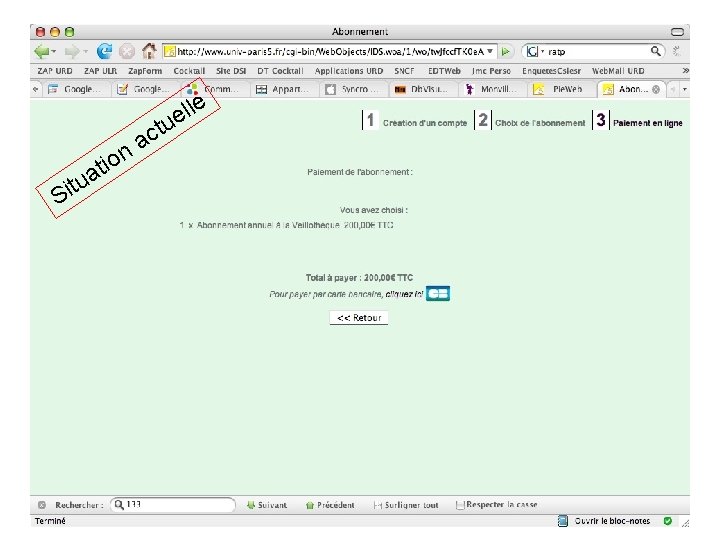Switch to the DbVisu... tab
Screen dimensions: 720x540
pyautogui.click(x=421, y=89)
